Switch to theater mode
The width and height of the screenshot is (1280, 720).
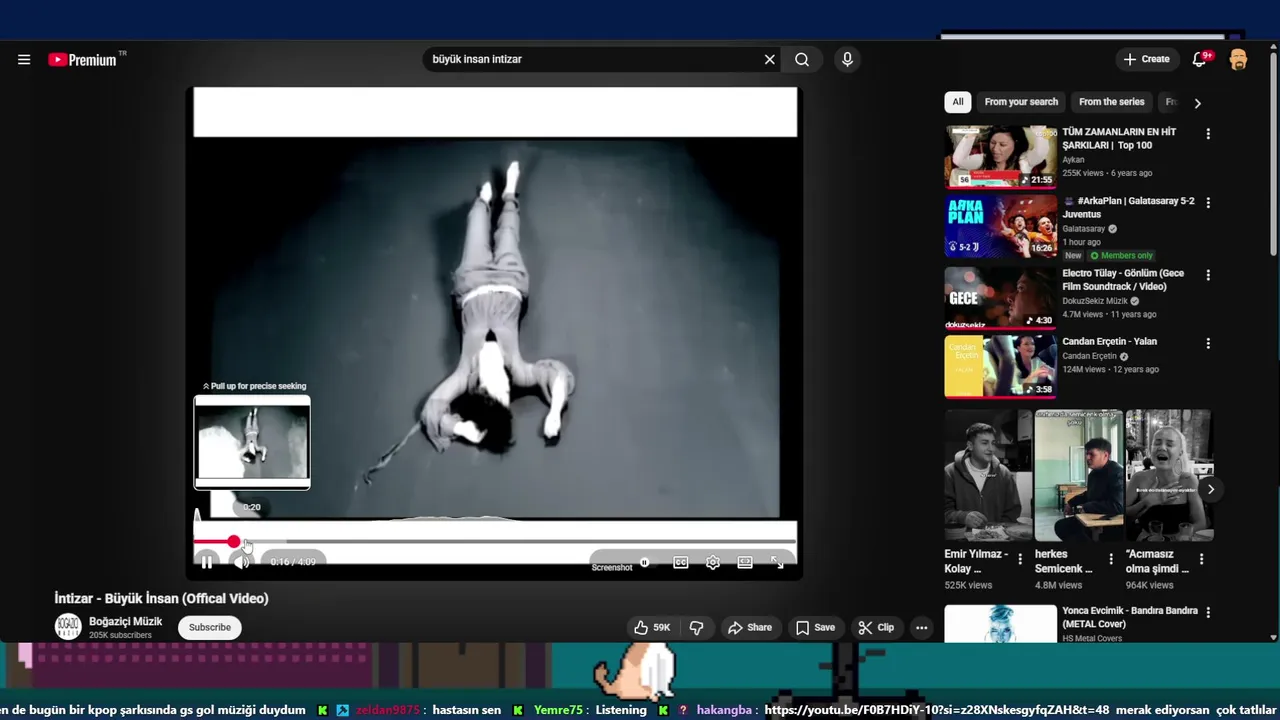point(745,562)
